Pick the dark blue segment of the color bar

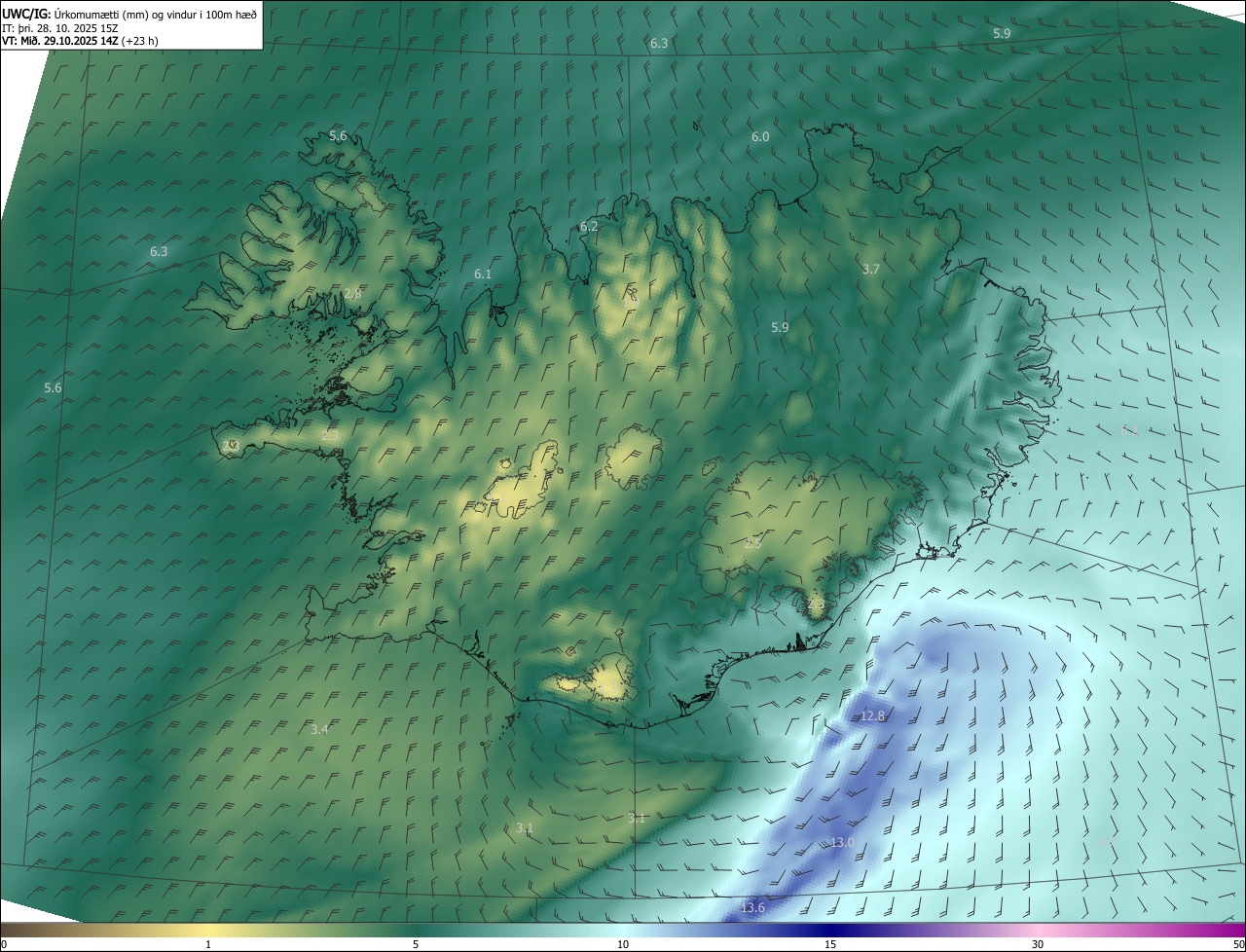830,930
